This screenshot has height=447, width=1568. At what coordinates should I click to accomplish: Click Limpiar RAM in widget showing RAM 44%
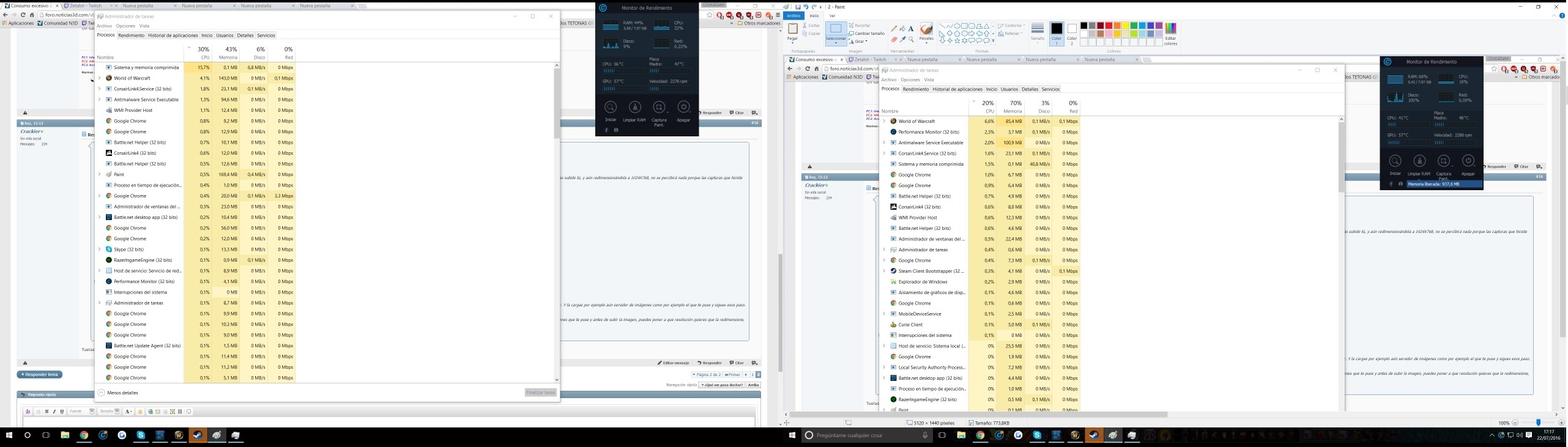coord(634,111)
